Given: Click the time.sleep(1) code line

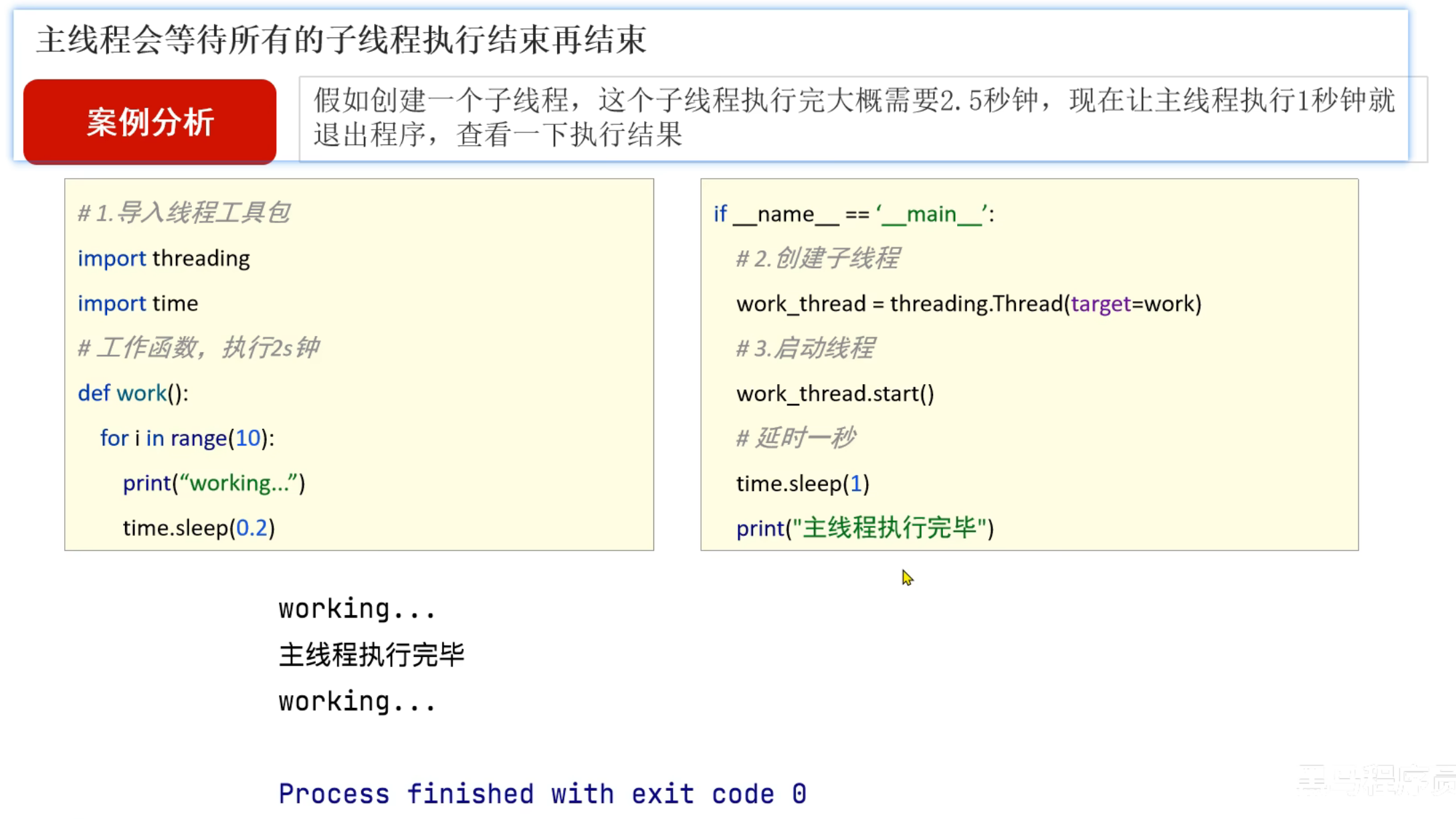Looking at the screenshot, I should tap(803, 483).
